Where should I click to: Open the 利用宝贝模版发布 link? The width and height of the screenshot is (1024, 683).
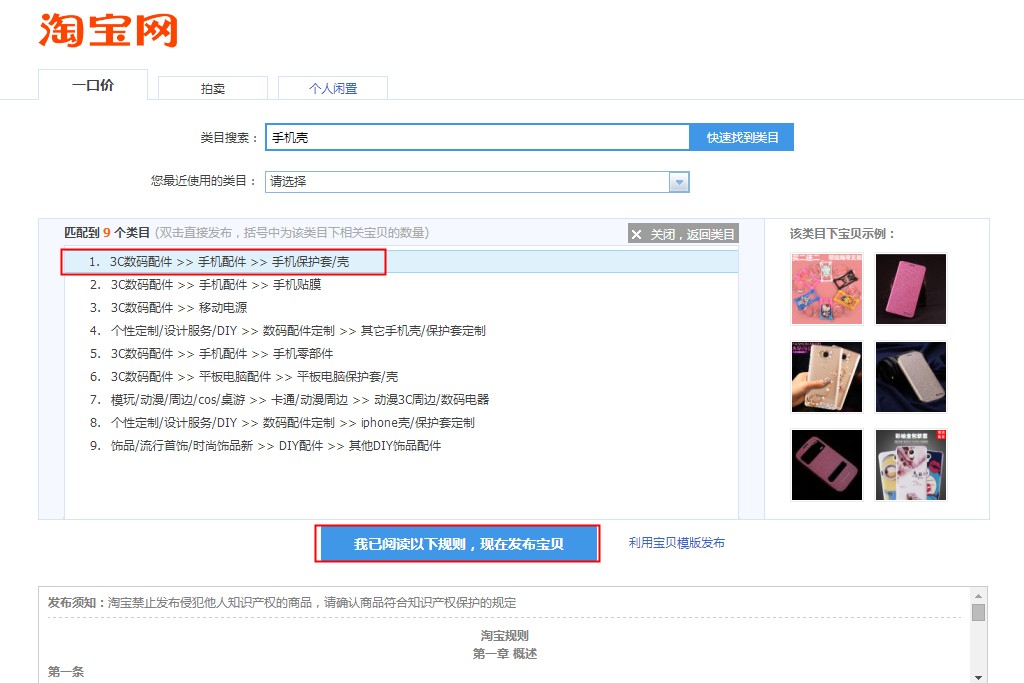[677, 543]
